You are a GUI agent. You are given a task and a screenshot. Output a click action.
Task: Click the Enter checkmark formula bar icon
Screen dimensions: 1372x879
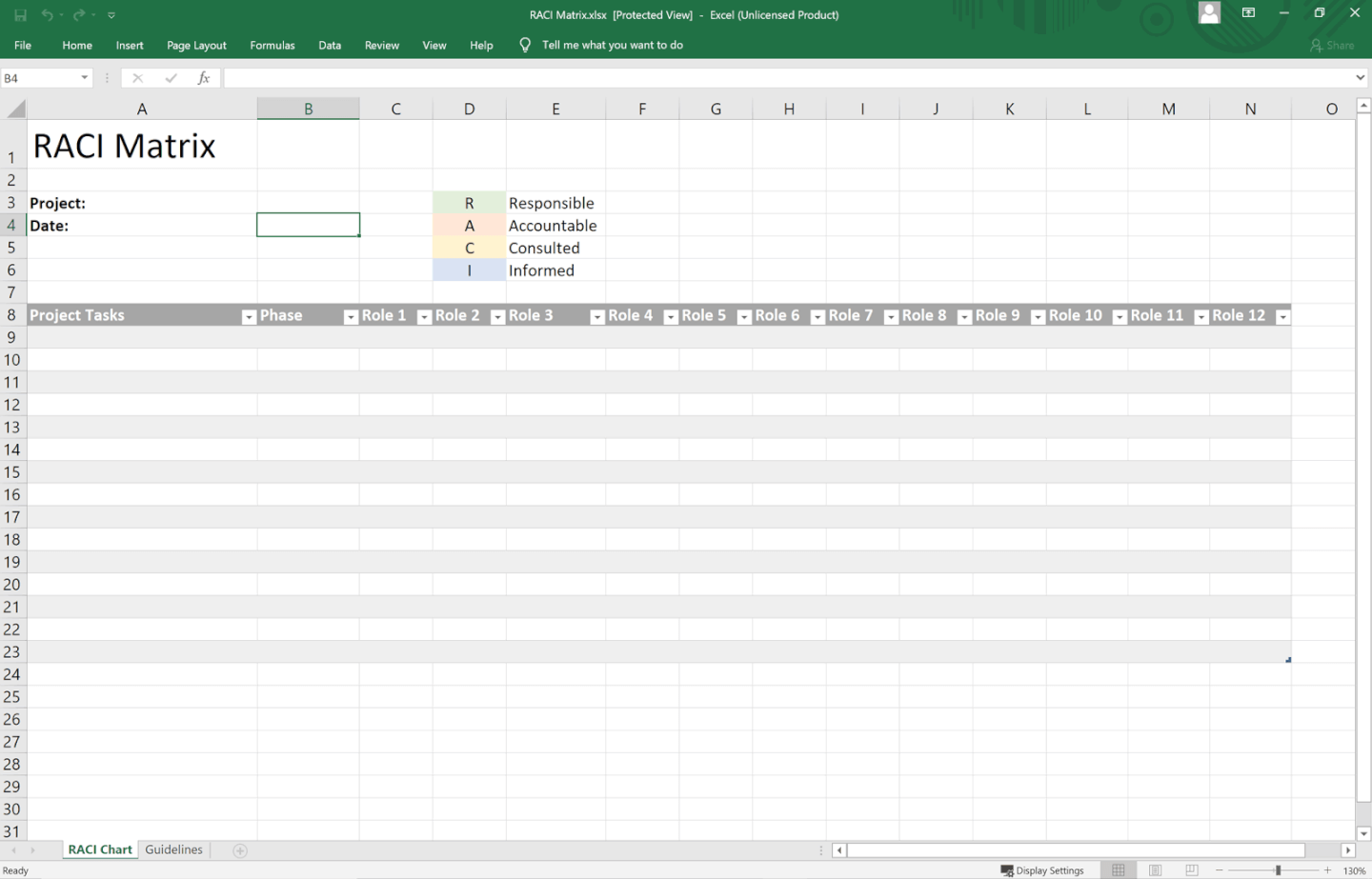point(171,78)
